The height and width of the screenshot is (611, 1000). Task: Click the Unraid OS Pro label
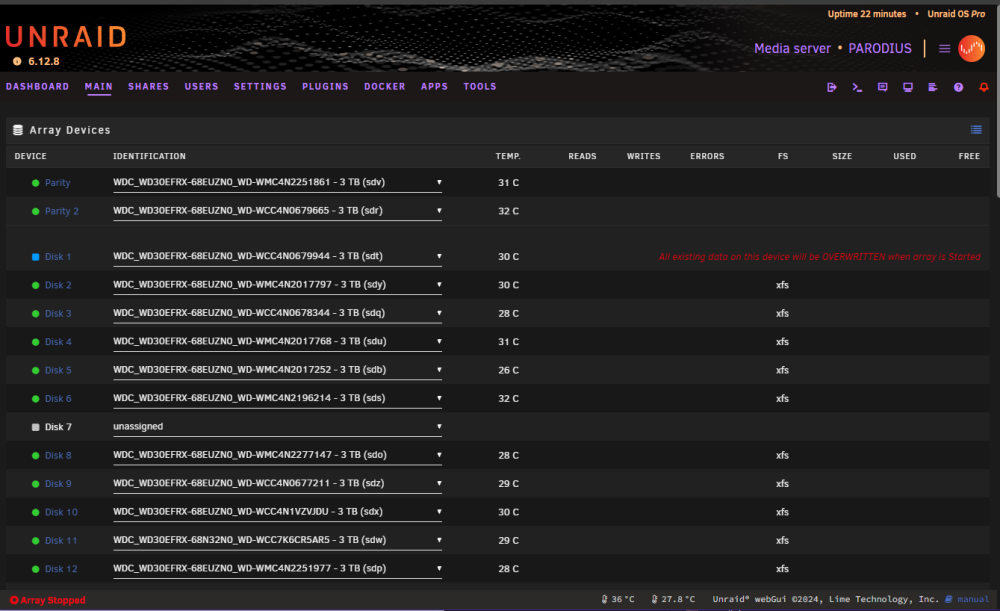pyautogui.click(x=956, y=14)
